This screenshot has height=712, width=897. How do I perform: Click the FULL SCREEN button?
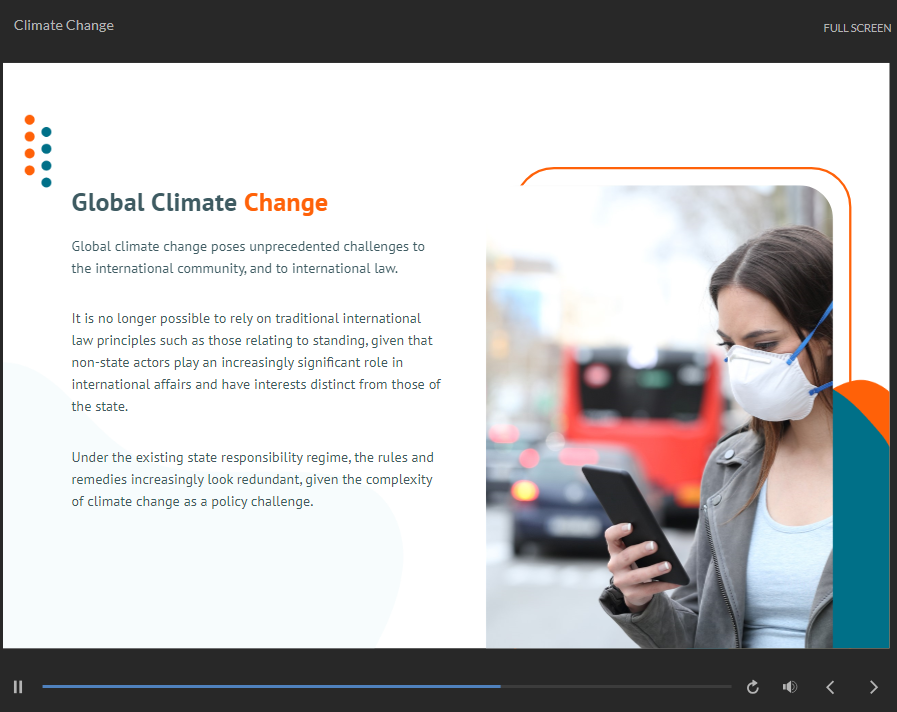tap(857, 28)
